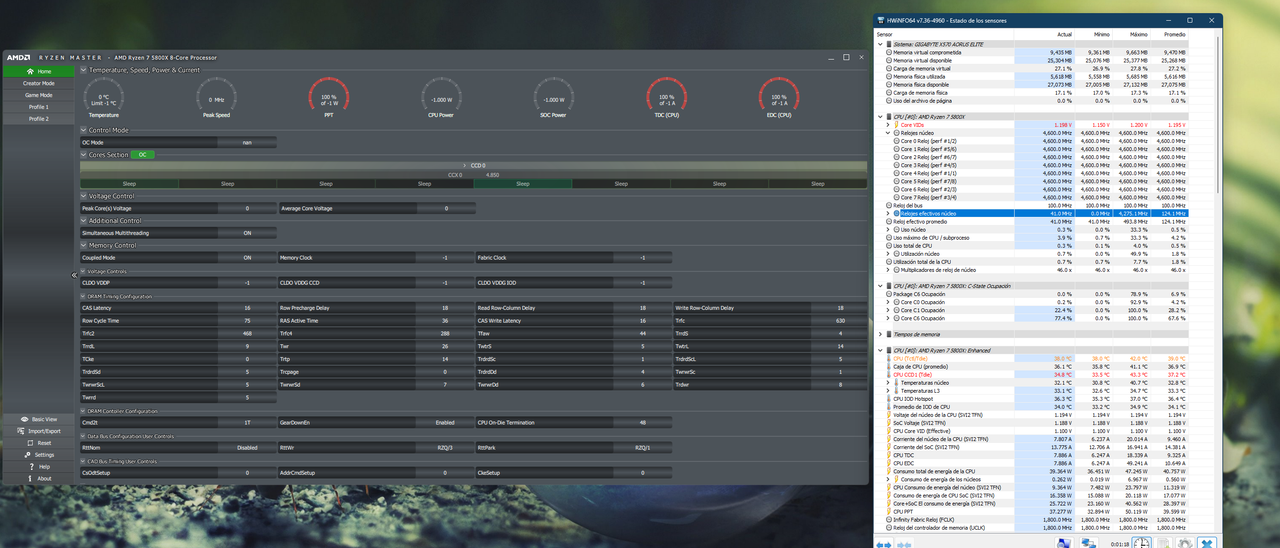Expand Core VIDs row in HWiNFO
This screenshot has width=1280, height=548.
click(x=888, y=125)
